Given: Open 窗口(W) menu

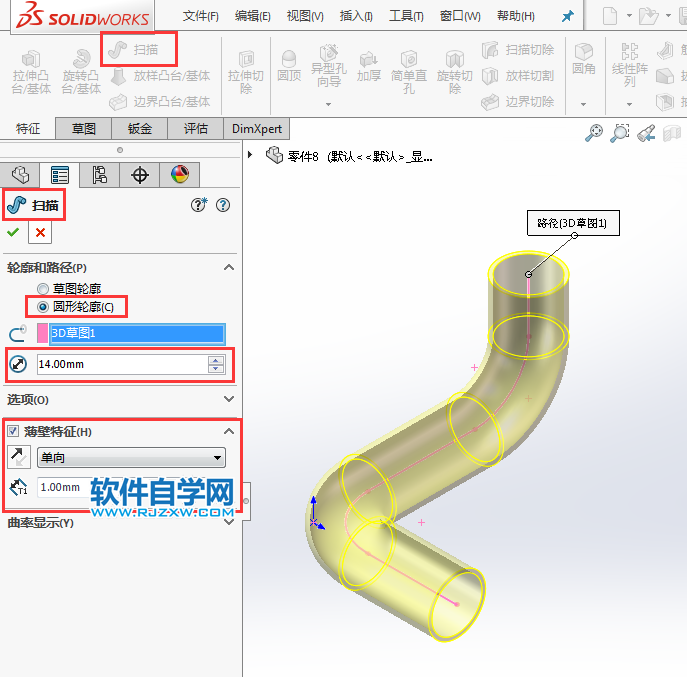Looking at the screenshot, I should coord(460,16).
